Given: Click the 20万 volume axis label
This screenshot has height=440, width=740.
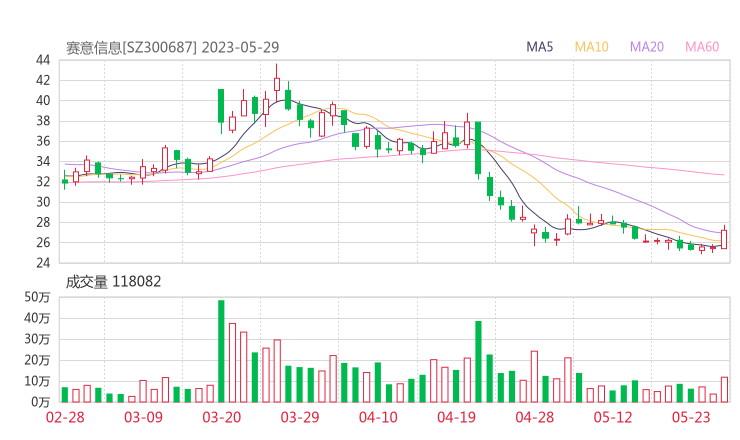Looking at the screenshot, I should [x=37, y=360].
